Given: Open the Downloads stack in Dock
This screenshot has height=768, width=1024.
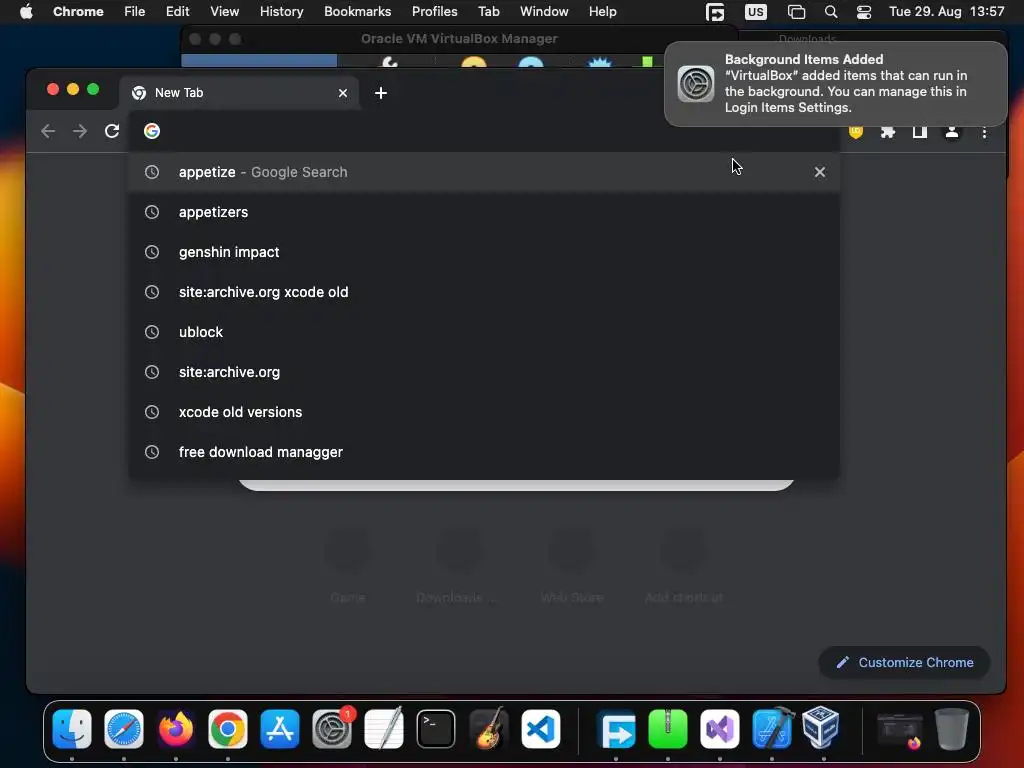Looking at the screenshot, I should pos(900,729).
